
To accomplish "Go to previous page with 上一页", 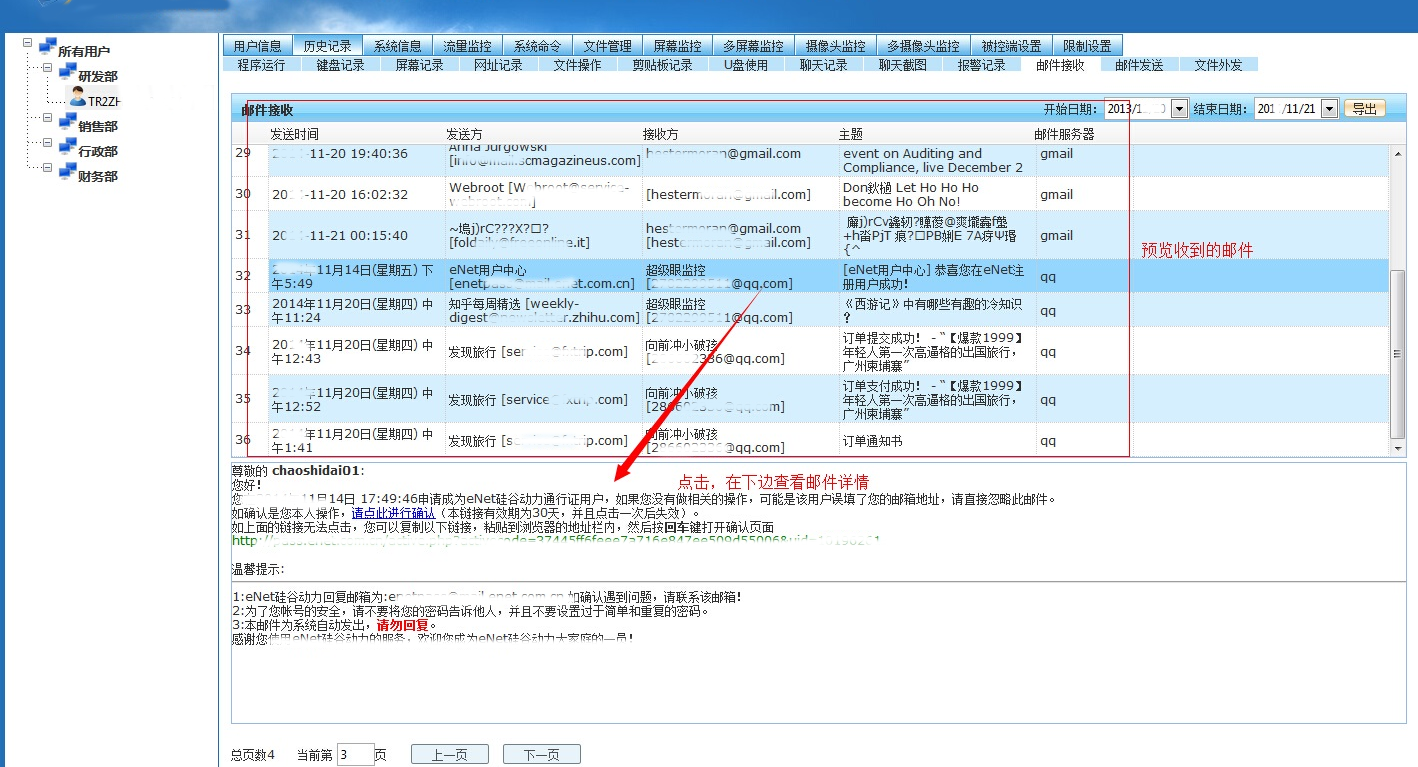I will point(449,755).
